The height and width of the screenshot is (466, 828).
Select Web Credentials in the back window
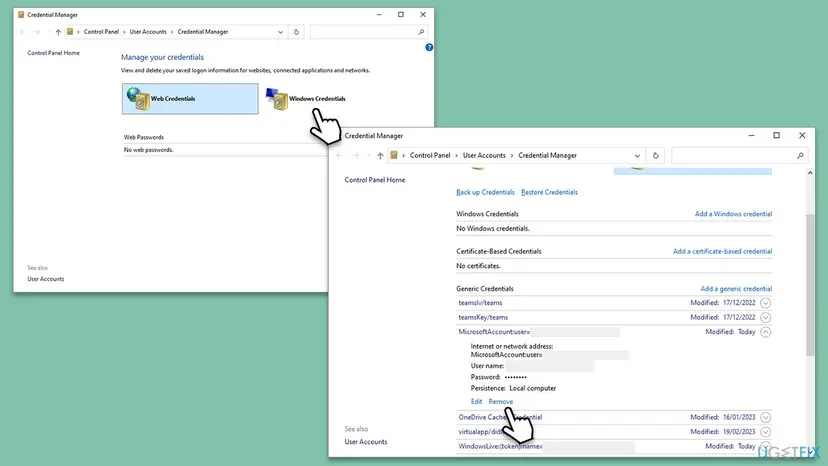pyautogui.click(x=190, y=98)
